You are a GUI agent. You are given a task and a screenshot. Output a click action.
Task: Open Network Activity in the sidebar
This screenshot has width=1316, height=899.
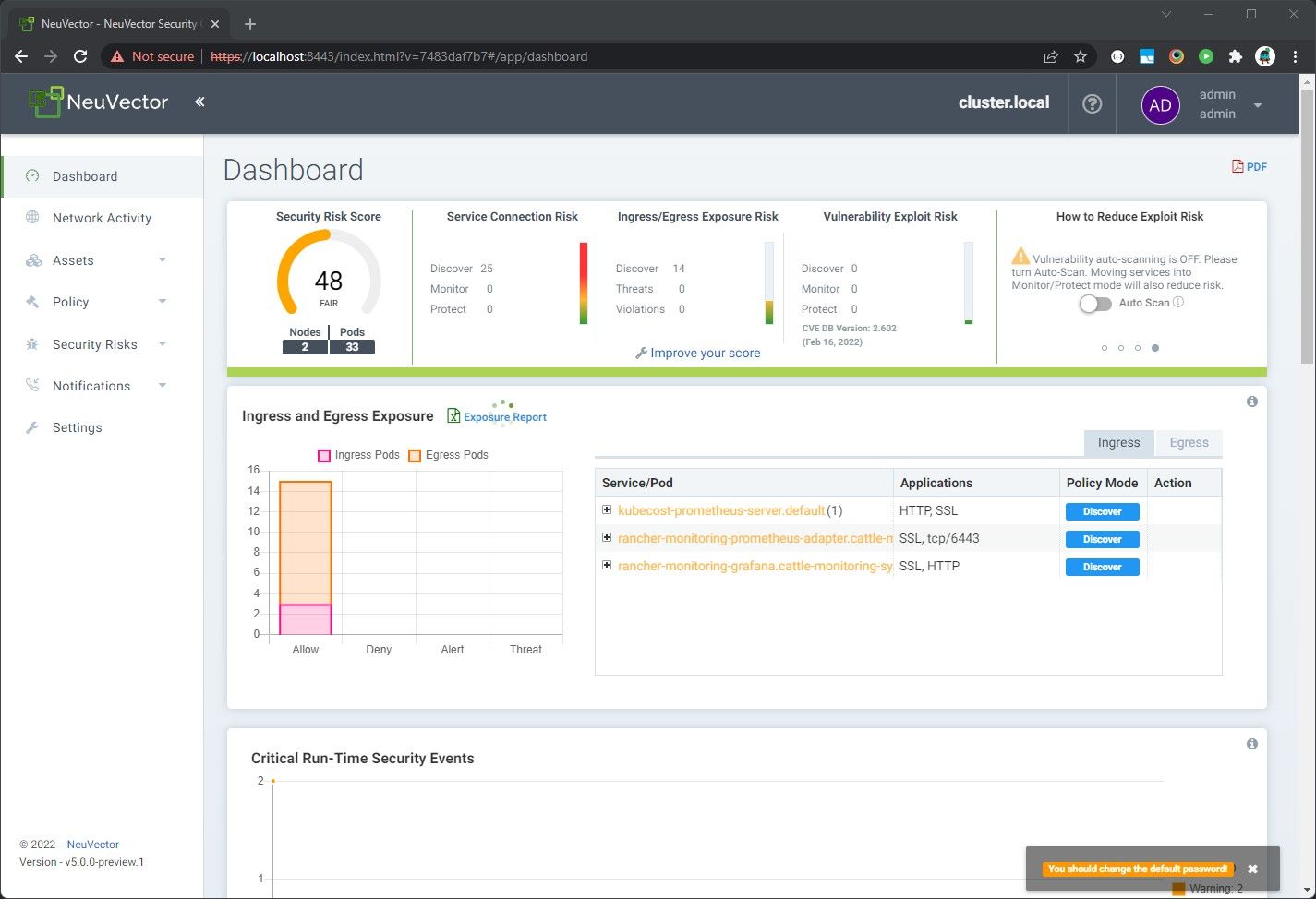point(102,218)
